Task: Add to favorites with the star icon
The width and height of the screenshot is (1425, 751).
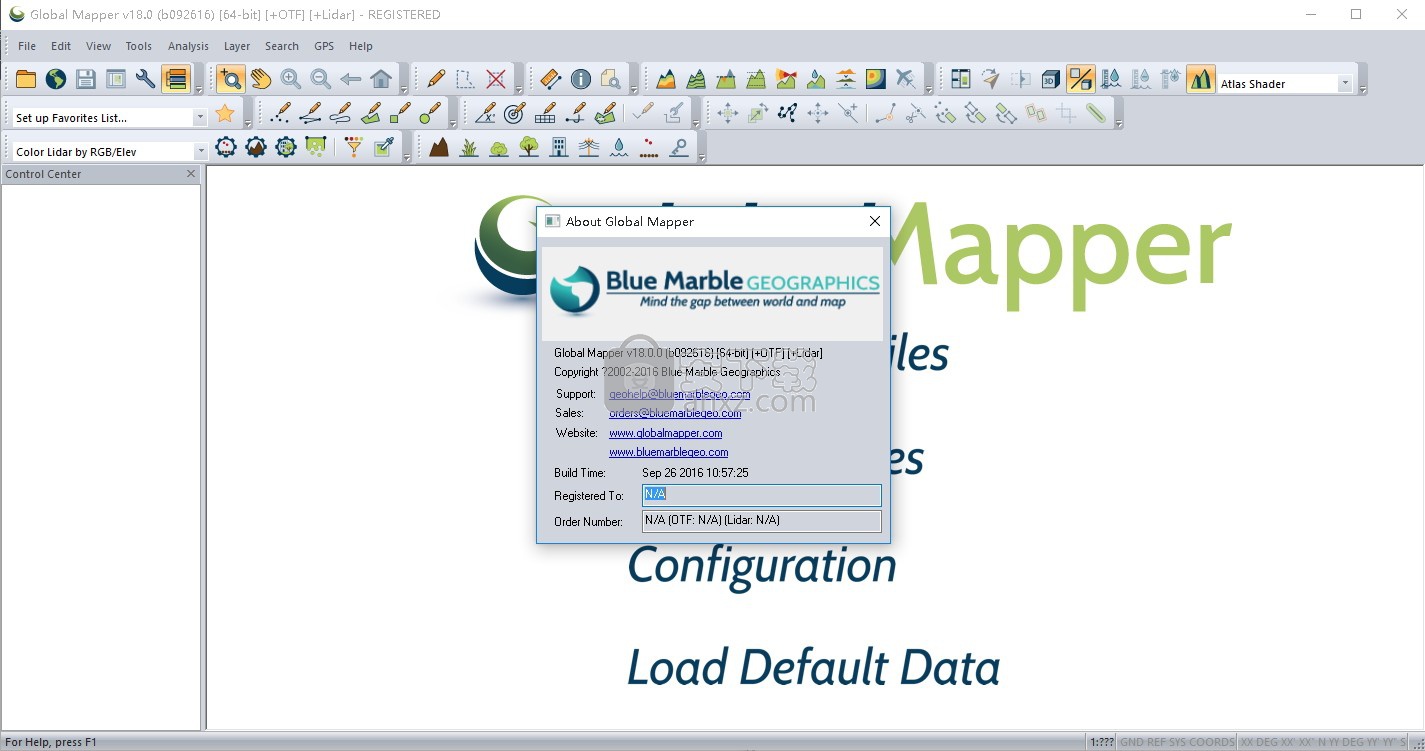Action: (x=226, y=113)
